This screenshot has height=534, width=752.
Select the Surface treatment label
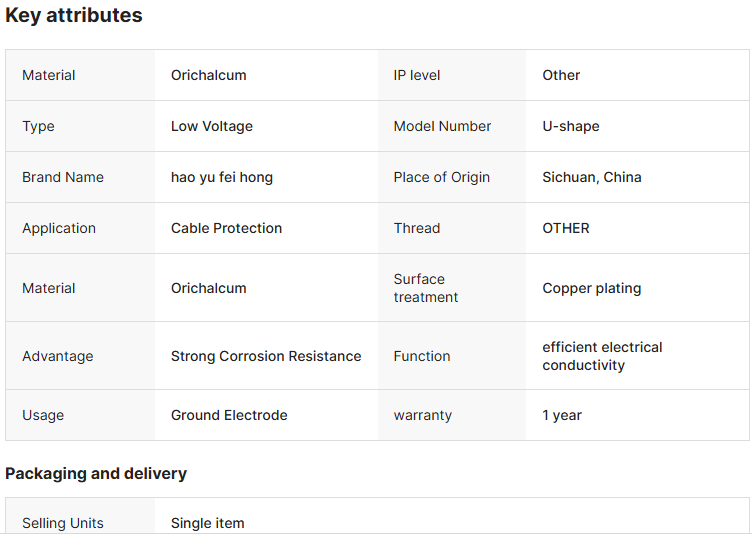tap(426, 288)
